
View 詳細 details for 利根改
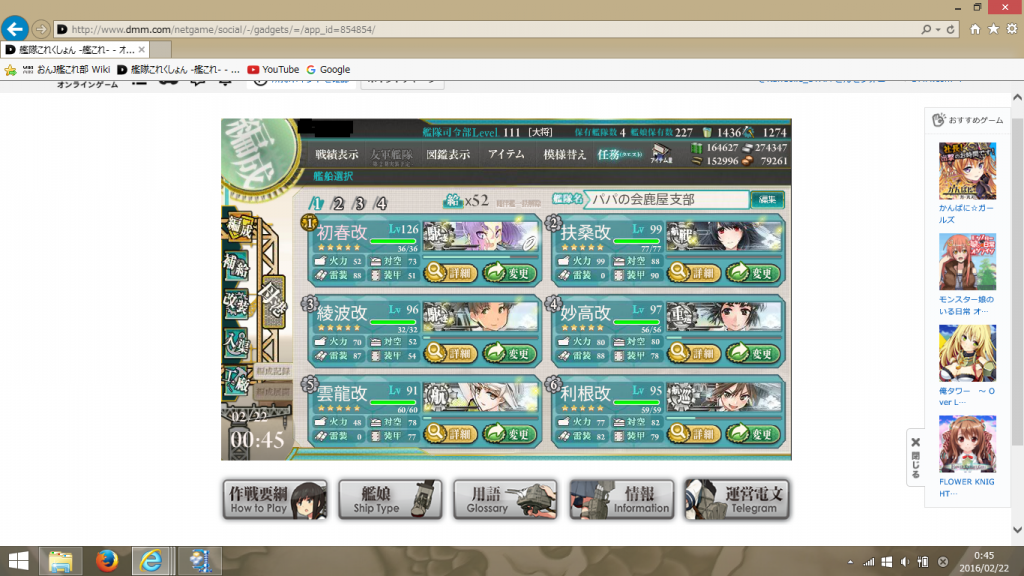(x=694, y=434)
